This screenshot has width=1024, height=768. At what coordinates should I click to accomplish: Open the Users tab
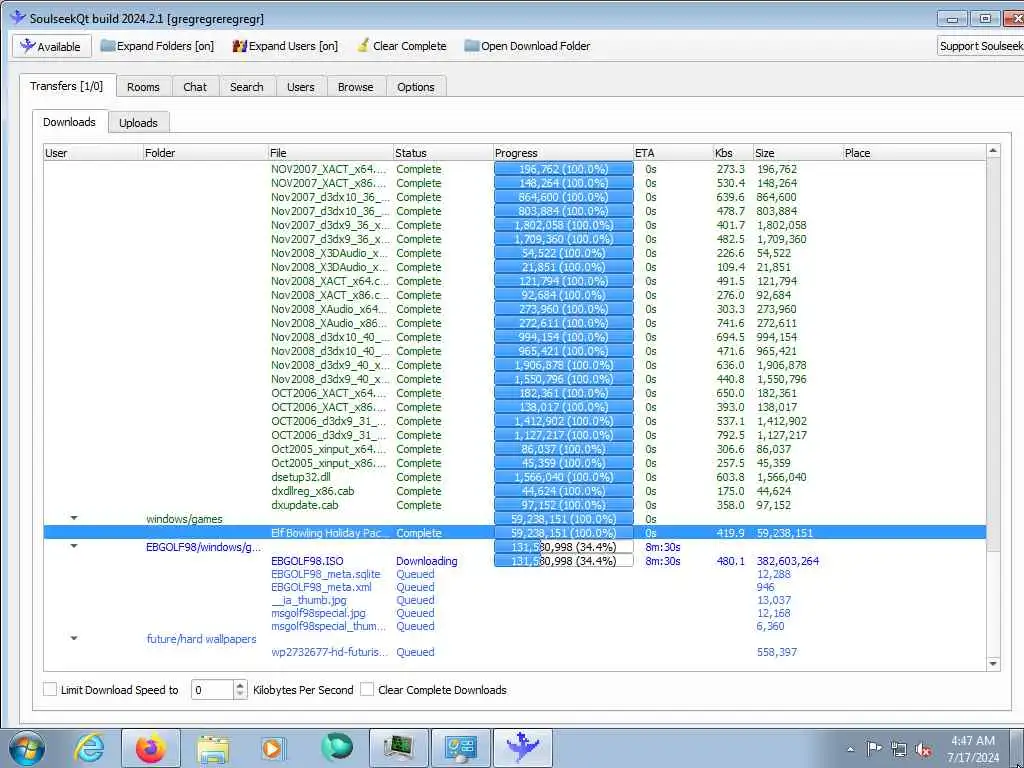pos(301,87)
